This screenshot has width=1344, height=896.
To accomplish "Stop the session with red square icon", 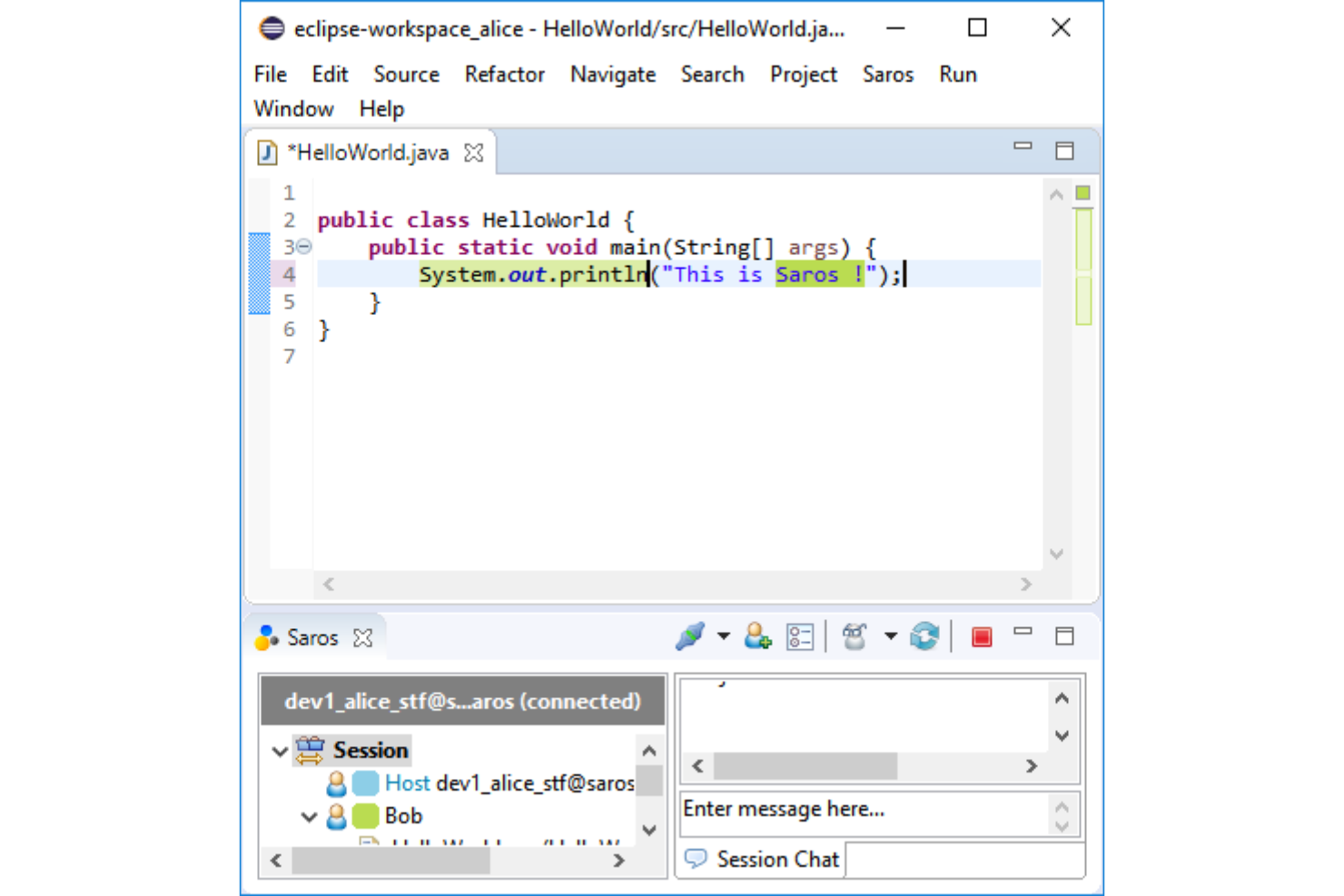I will tap(982, 637).
